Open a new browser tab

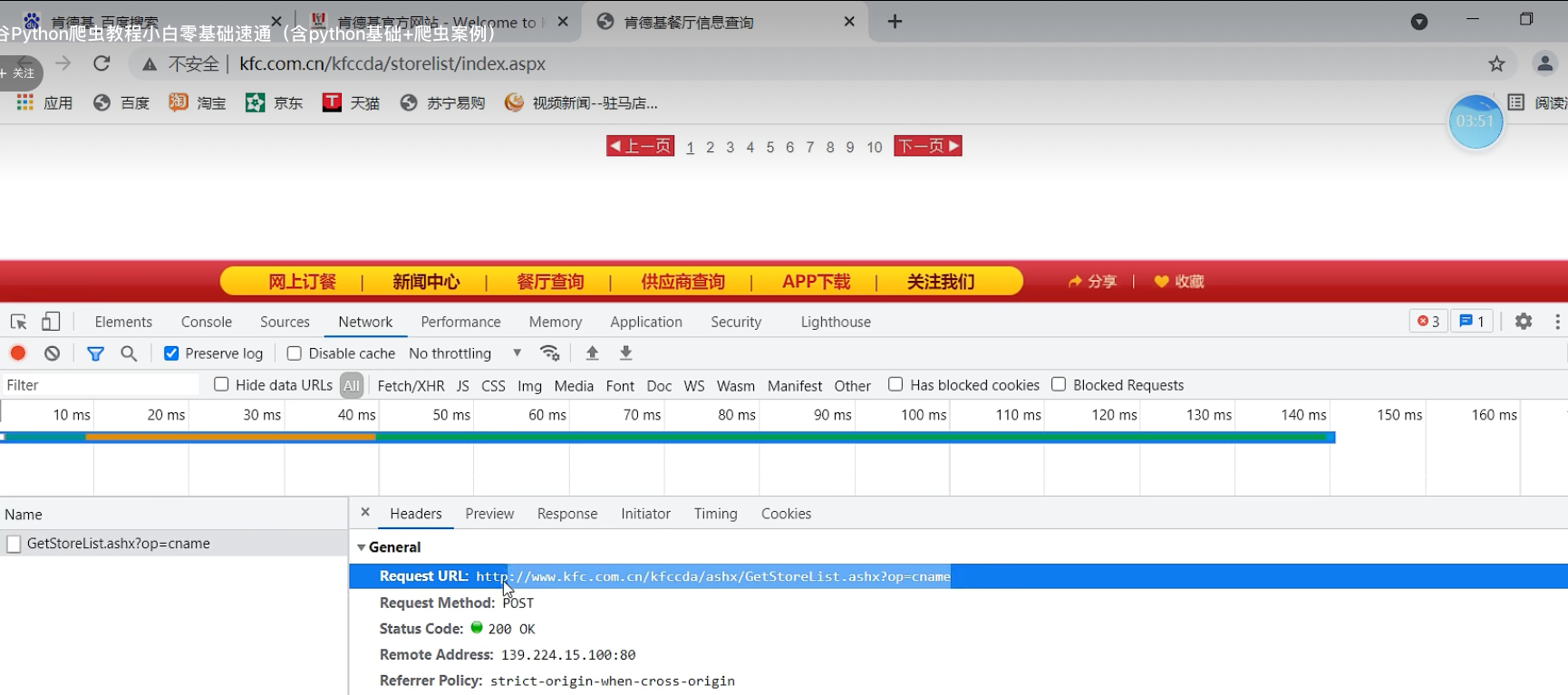[895, 22]
